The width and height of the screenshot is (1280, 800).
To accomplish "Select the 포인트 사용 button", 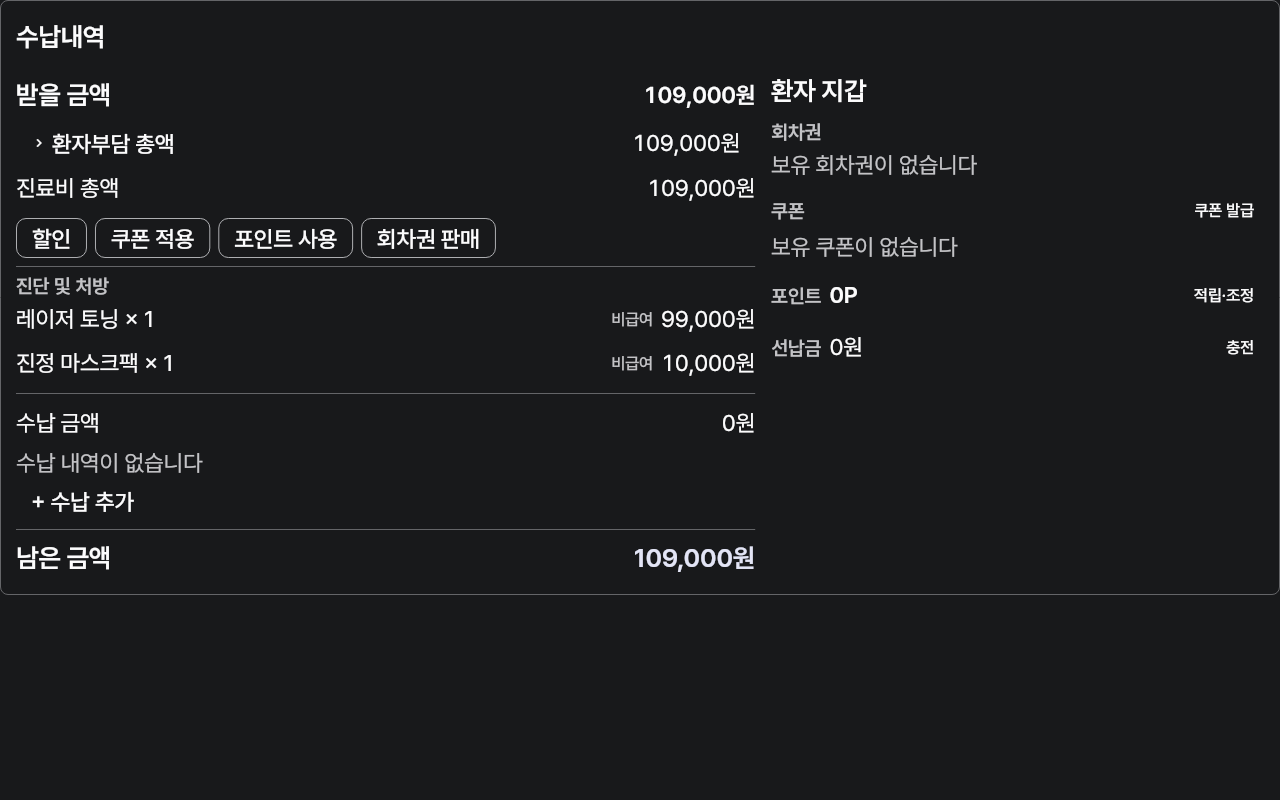I will point(285,238).
